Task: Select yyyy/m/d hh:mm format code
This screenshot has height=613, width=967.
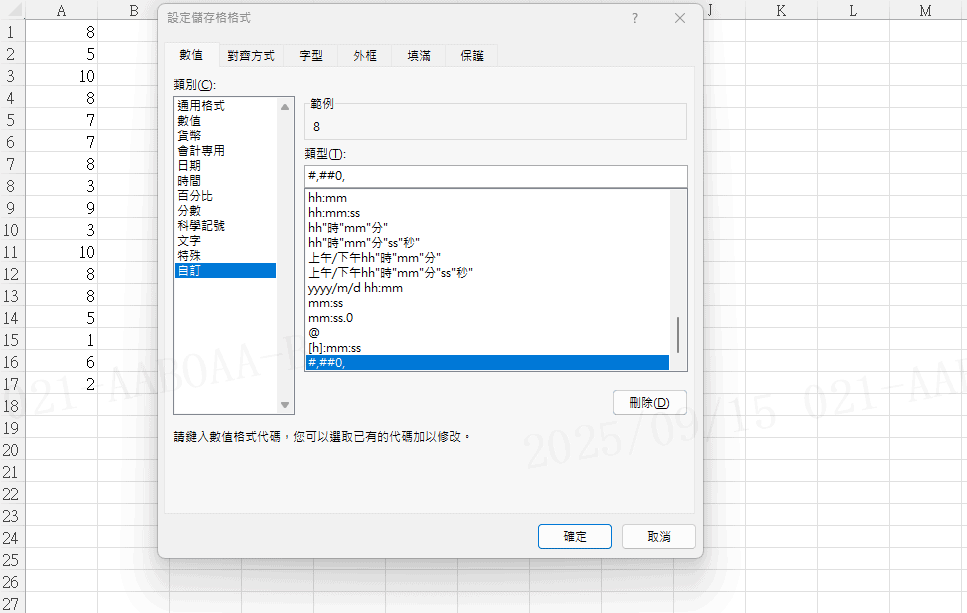Action: coord(356,288)
